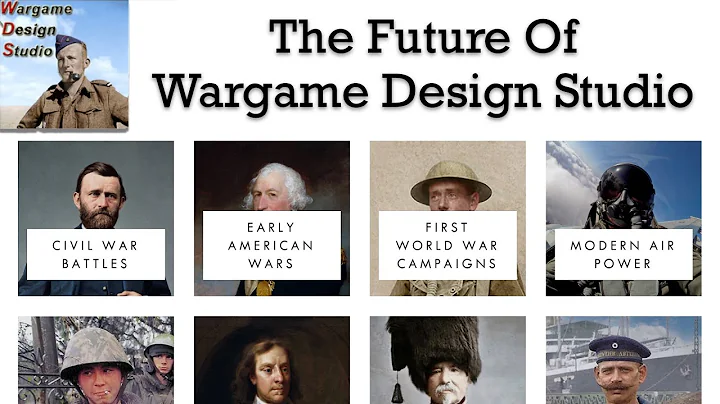This screenshot has width=720, height=404.
Task: Click the 'Wargame Design Studio' headline text
Action: click(x=422, y=92)
